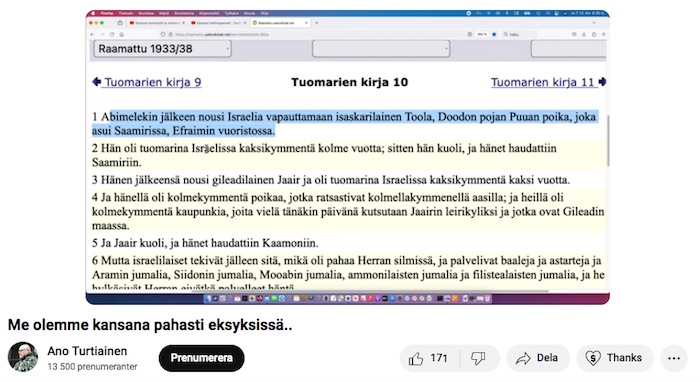Open the cut-off dropdown at the right edge
700x382 pixels.
click(568, 49)
